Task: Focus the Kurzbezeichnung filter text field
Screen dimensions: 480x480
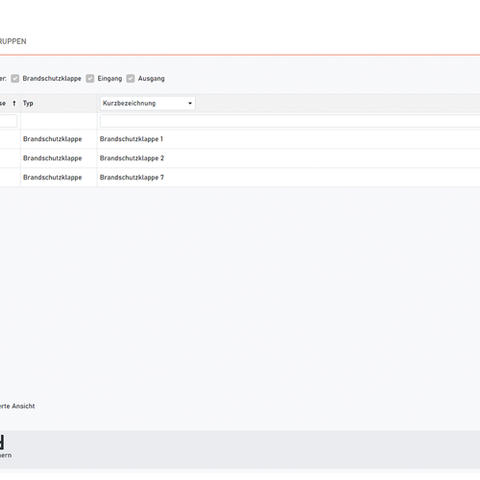Action: pos(290,121)
